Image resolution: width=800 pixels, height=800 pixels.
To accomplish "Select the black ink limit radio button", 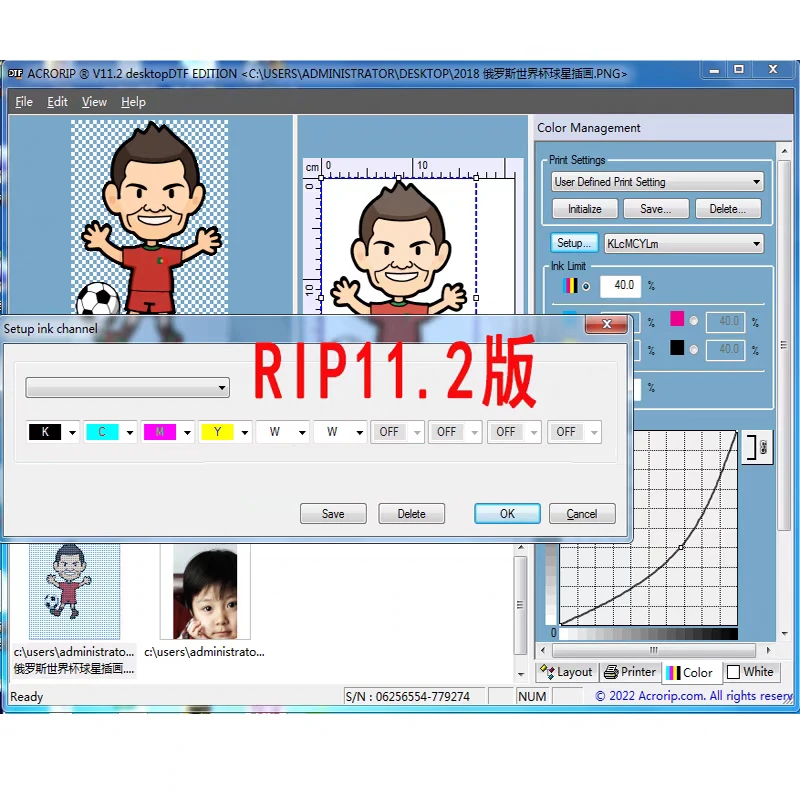I will pos(694,349).
